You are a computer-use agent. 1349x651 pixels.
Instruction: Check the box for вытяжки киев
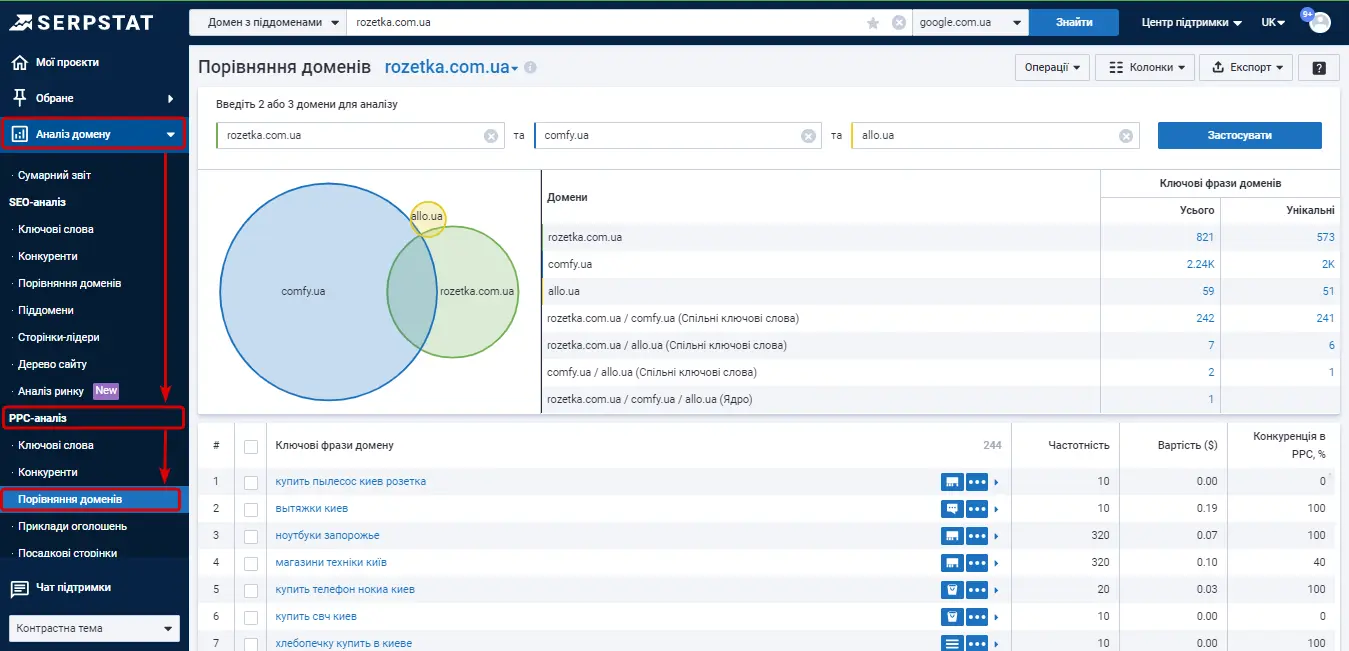click(251, 510)
